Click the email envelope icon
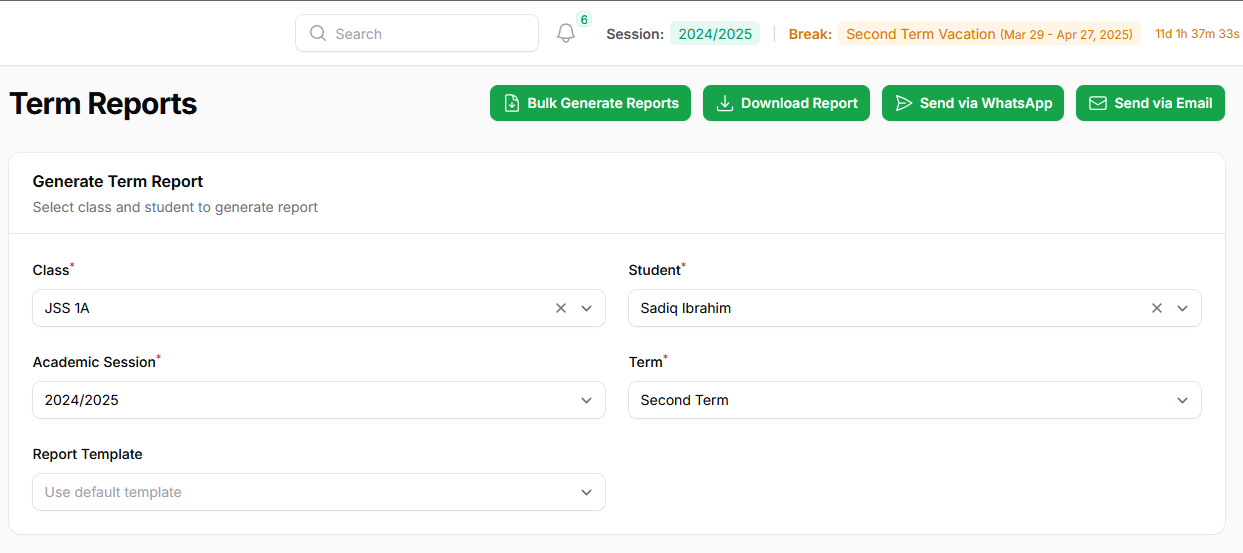Image resolution: width=1243 pixels, height=553 pixels. pos(1098,103)
